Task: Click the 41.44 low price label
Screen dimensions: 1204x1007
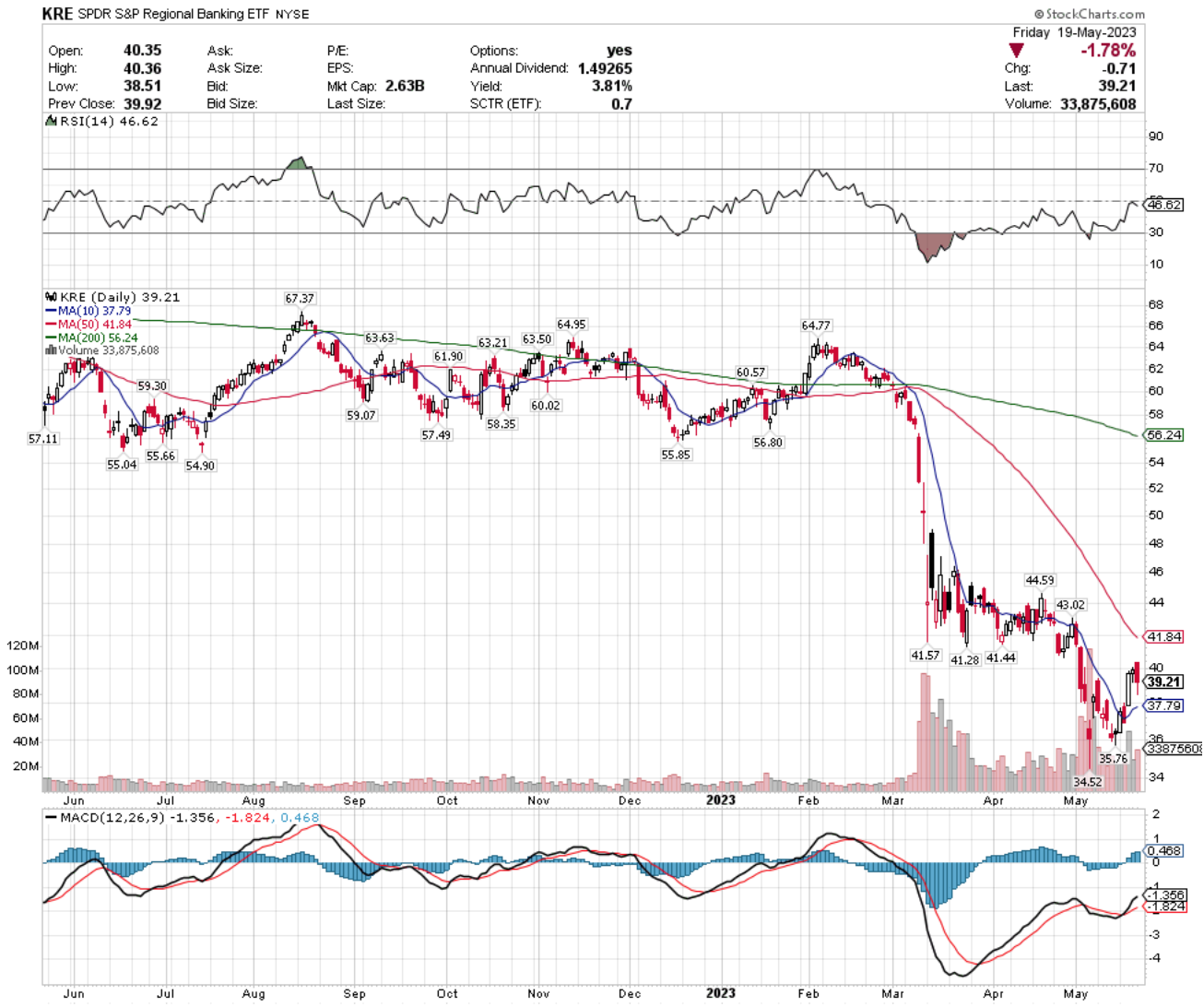Action: 1001,658
